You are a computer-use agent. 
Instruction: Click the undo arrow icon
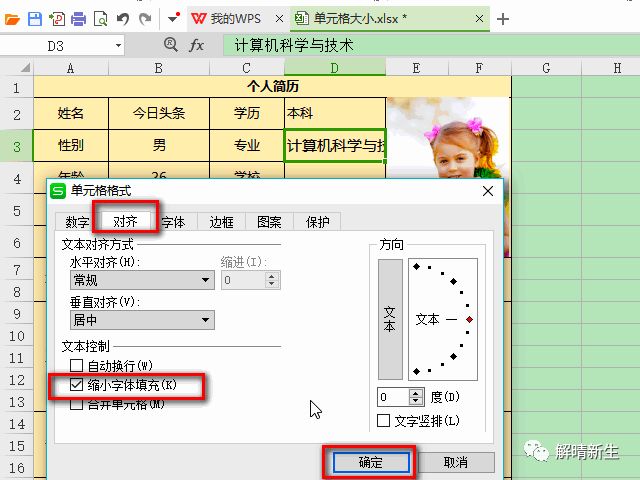pyautogui.click(x=122, y=19)
